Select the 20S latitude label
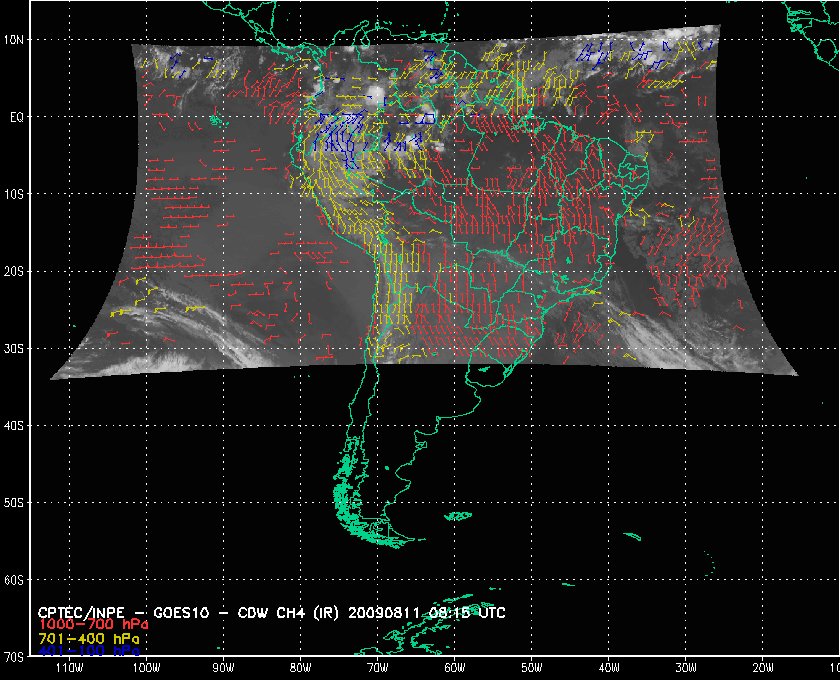840x680 pixels. (x=13, y=271)
